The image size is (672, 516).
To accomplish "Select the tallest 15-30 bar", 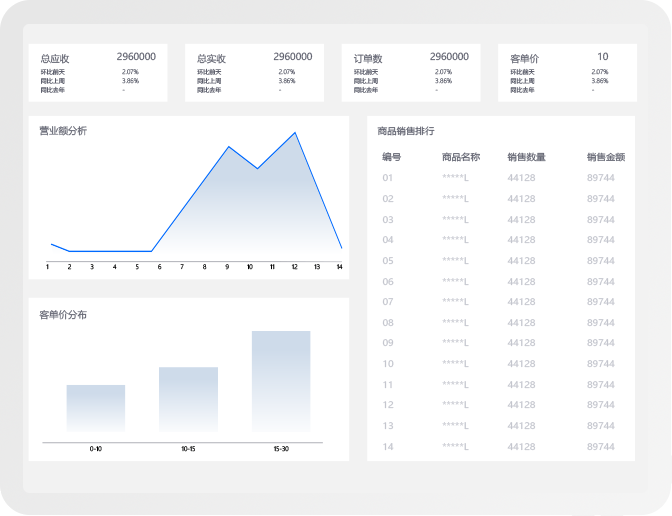I will 281,381.
